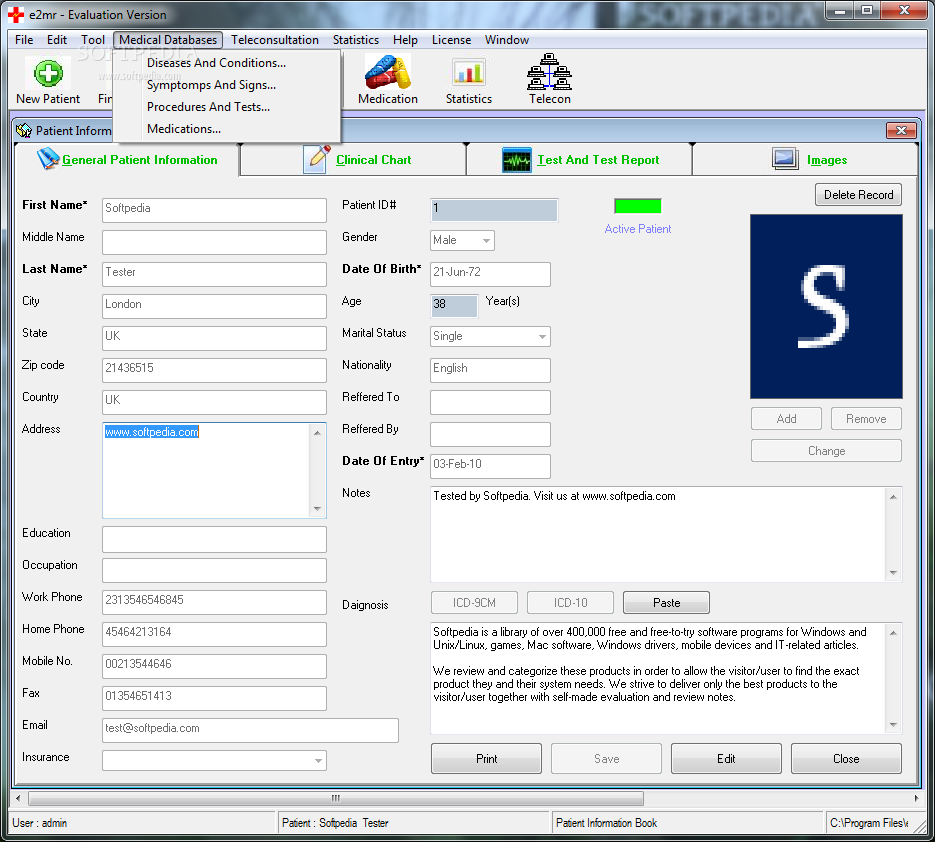Open the Teleconsultation menu
This screenshot has height=842, width=935.
point(275,40)
